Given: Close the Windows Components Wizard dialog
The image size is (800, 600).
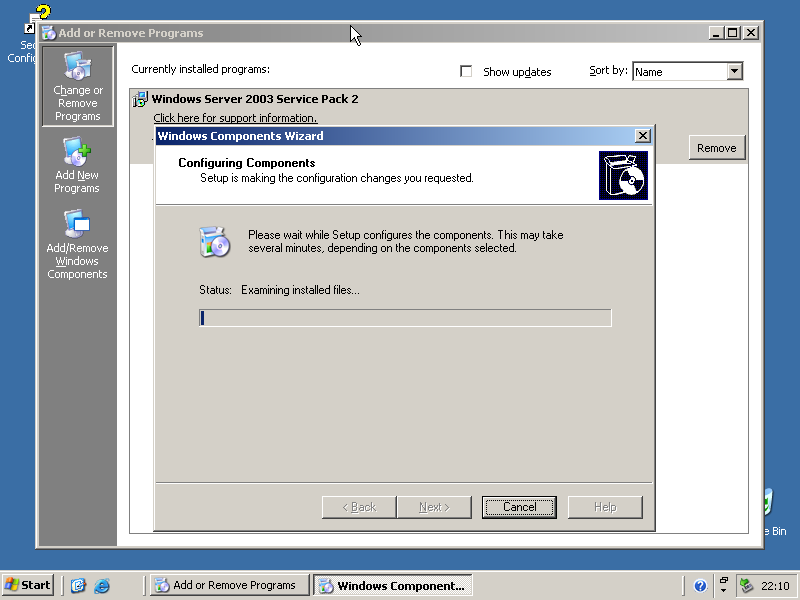Looking at the screenshot, I should pyautogui.click(x=643, y=136).
